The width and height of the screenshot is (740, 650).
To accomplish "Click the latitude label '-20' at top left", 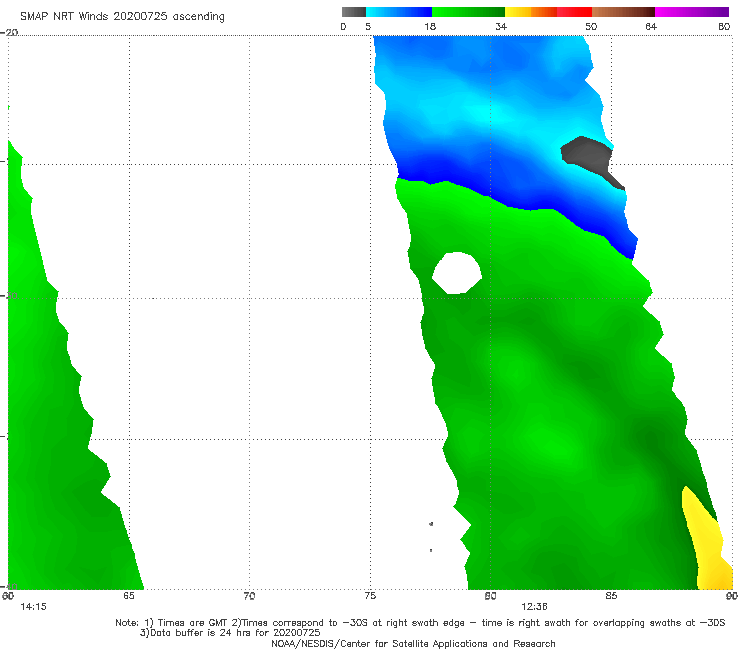I will point(9,32).
